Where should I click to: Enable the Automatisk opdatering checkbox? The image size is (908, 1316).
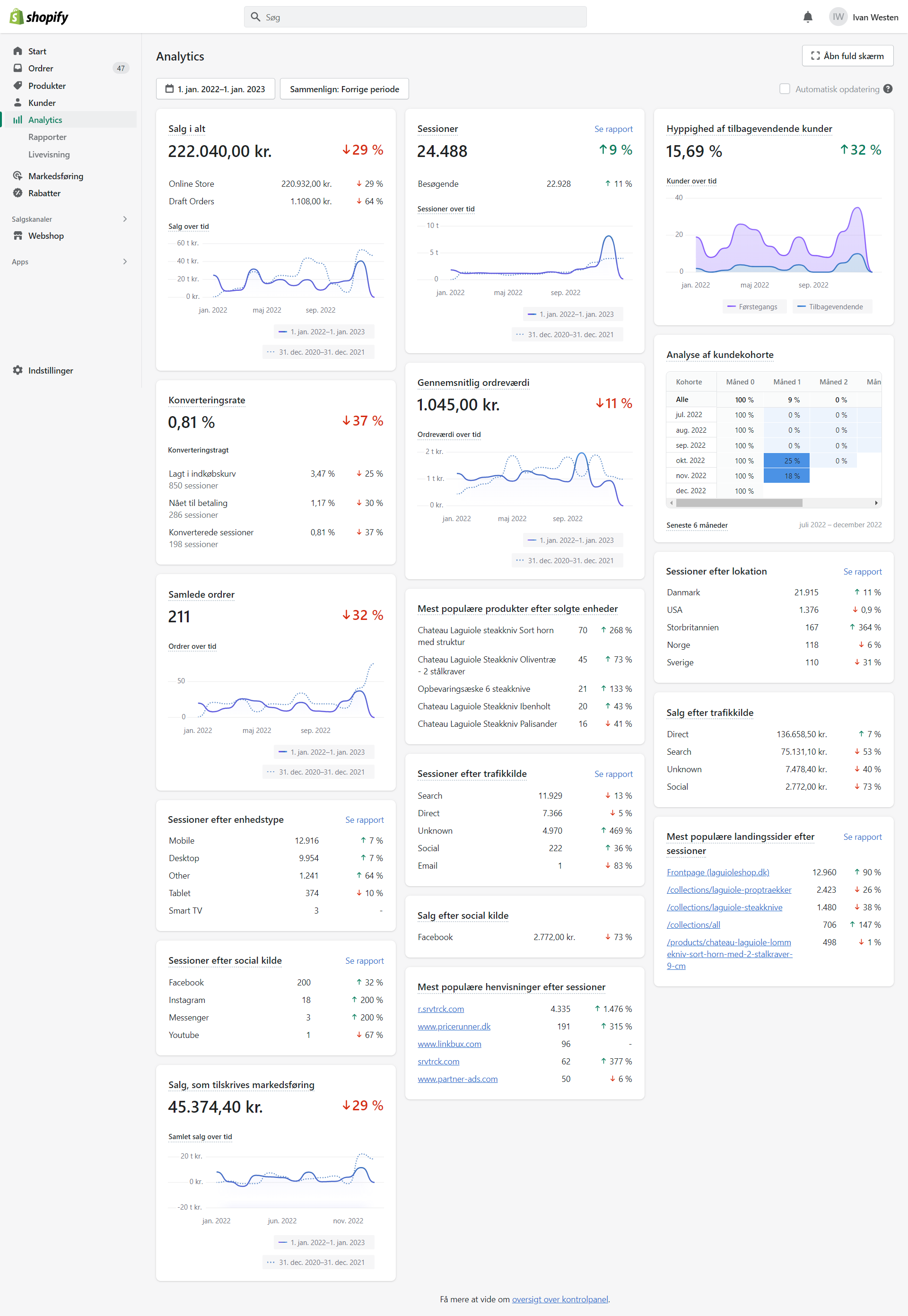tap(785, 89)
